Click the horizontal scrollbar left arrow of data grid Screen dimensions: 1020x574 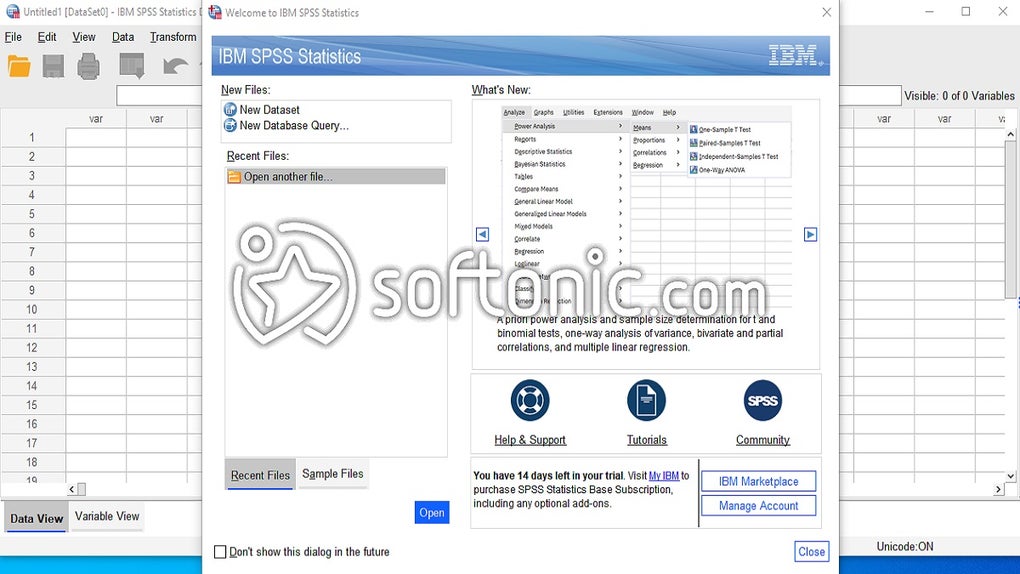(72, 489)
